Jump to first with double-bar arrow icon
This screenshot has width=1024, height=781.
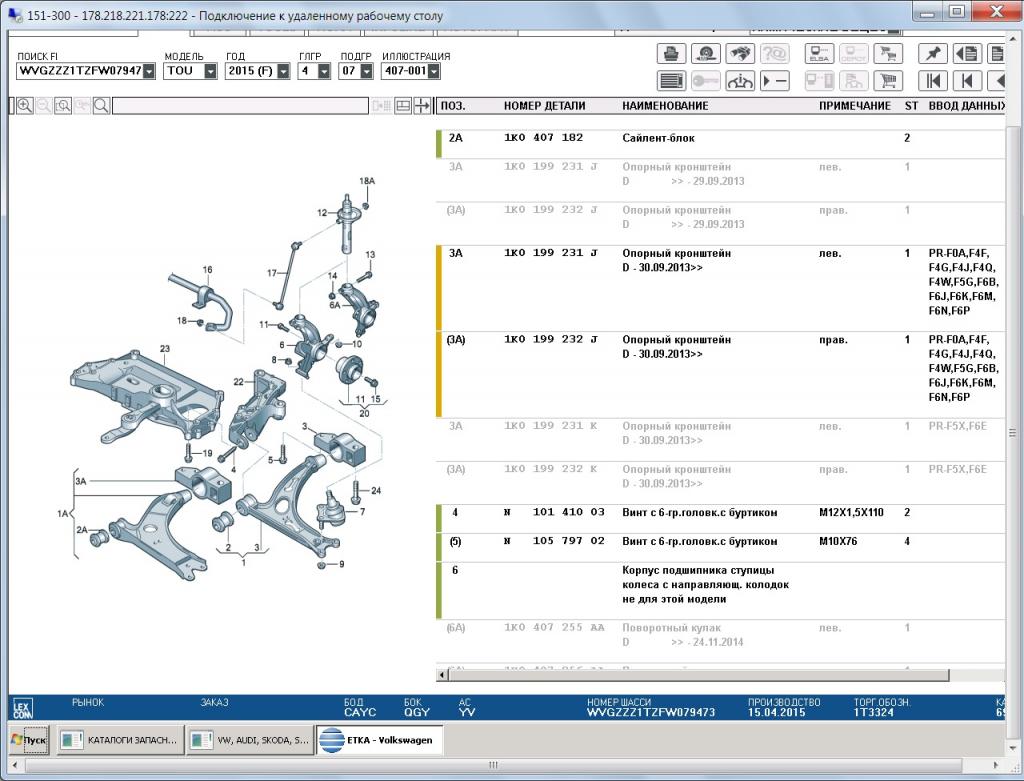coord(933,81)
